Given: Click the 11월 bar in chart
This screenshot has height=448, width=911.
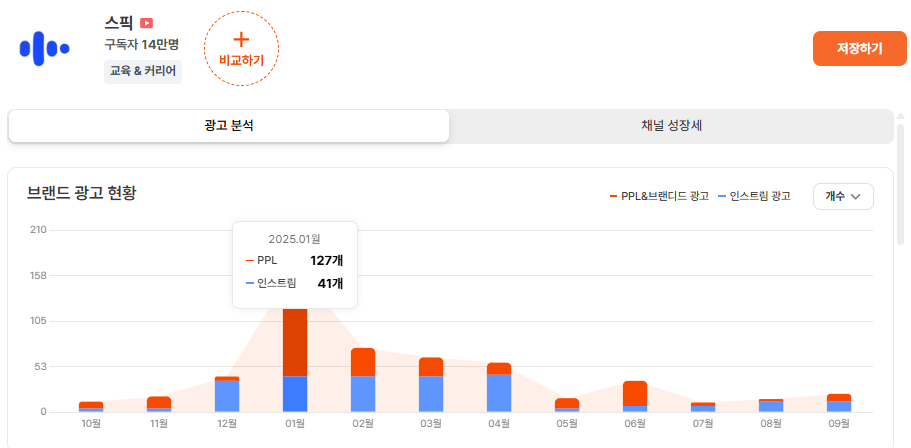Looking at the screenshot, I should coord(159,404).
